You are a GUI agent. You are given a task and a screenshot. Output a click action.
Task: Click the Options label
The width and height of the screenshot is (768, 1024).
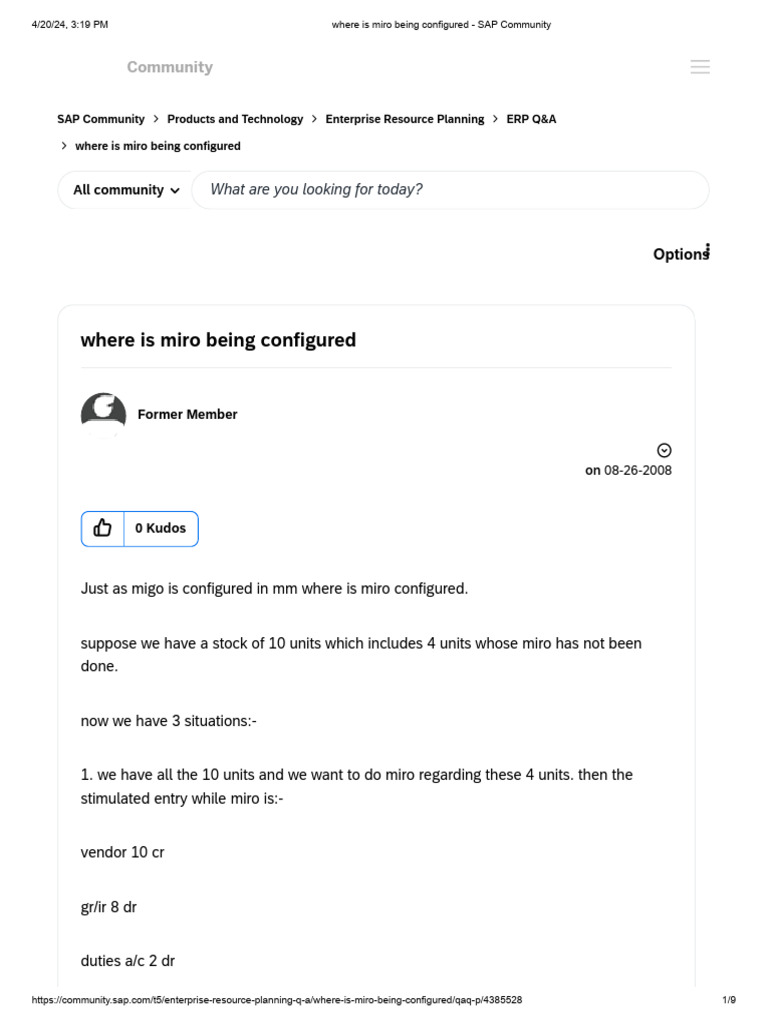point(679,254)
